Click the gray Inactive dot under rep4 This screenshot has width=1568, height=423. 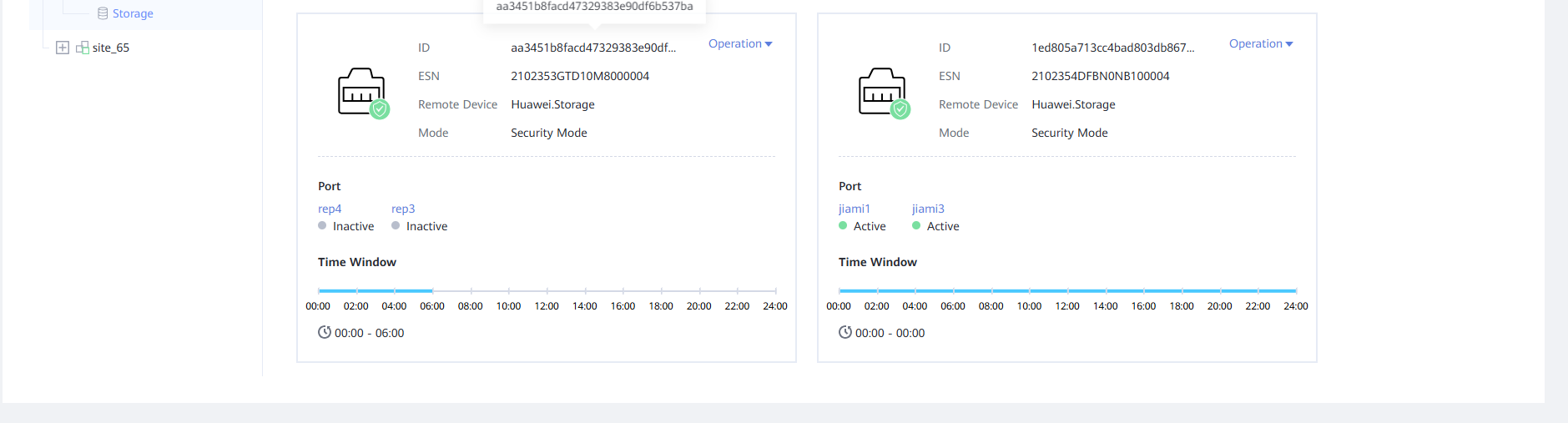tap(322, 225)
